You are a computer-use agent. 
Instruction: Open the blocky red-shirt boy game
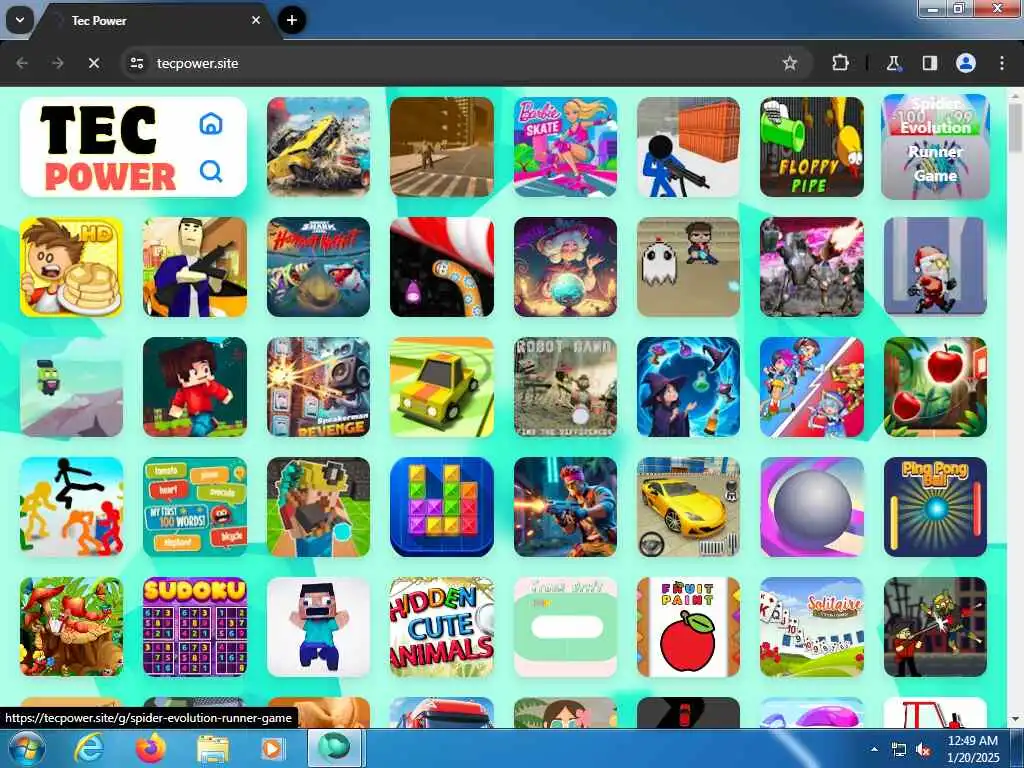195,387
